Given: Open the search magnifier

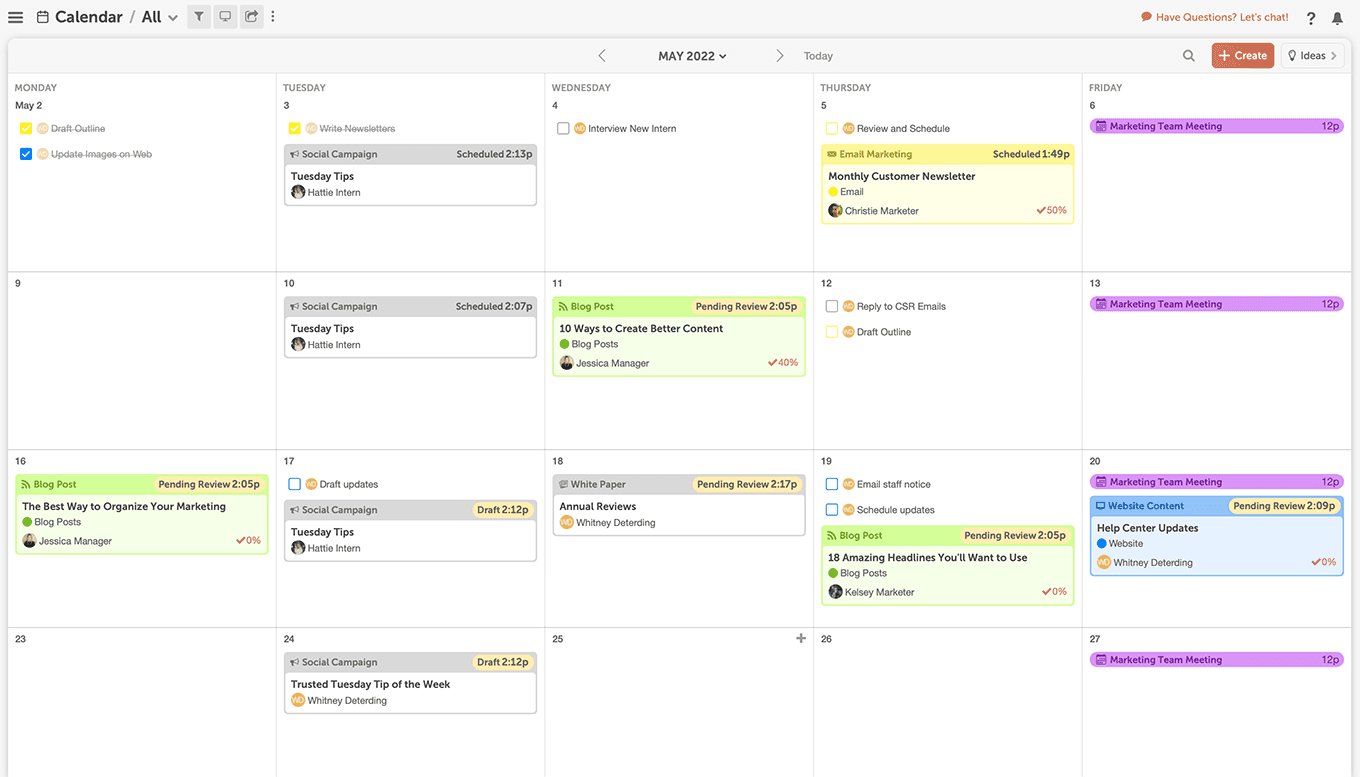Looking at the screenshot, I should pyautogui.click(x=1188, y=56).
